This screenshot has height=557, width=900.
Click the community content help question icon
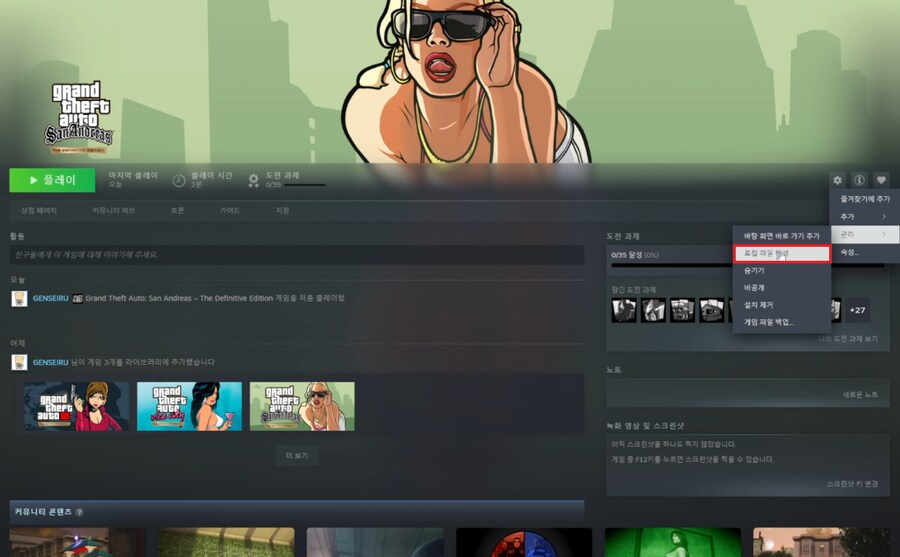pos(79,512)
